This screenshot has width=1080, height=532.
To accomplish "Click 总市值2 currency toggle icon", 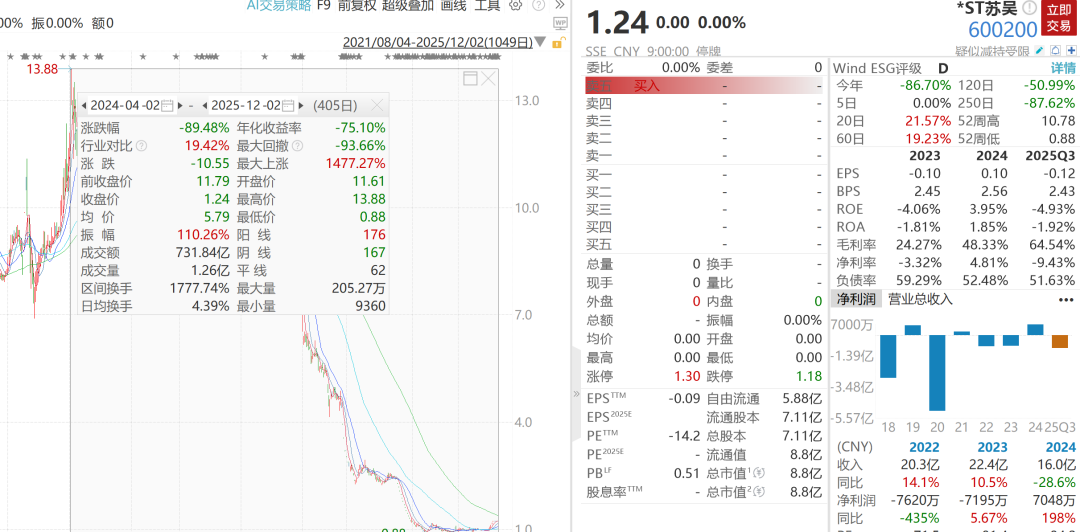I will [759, 492].
